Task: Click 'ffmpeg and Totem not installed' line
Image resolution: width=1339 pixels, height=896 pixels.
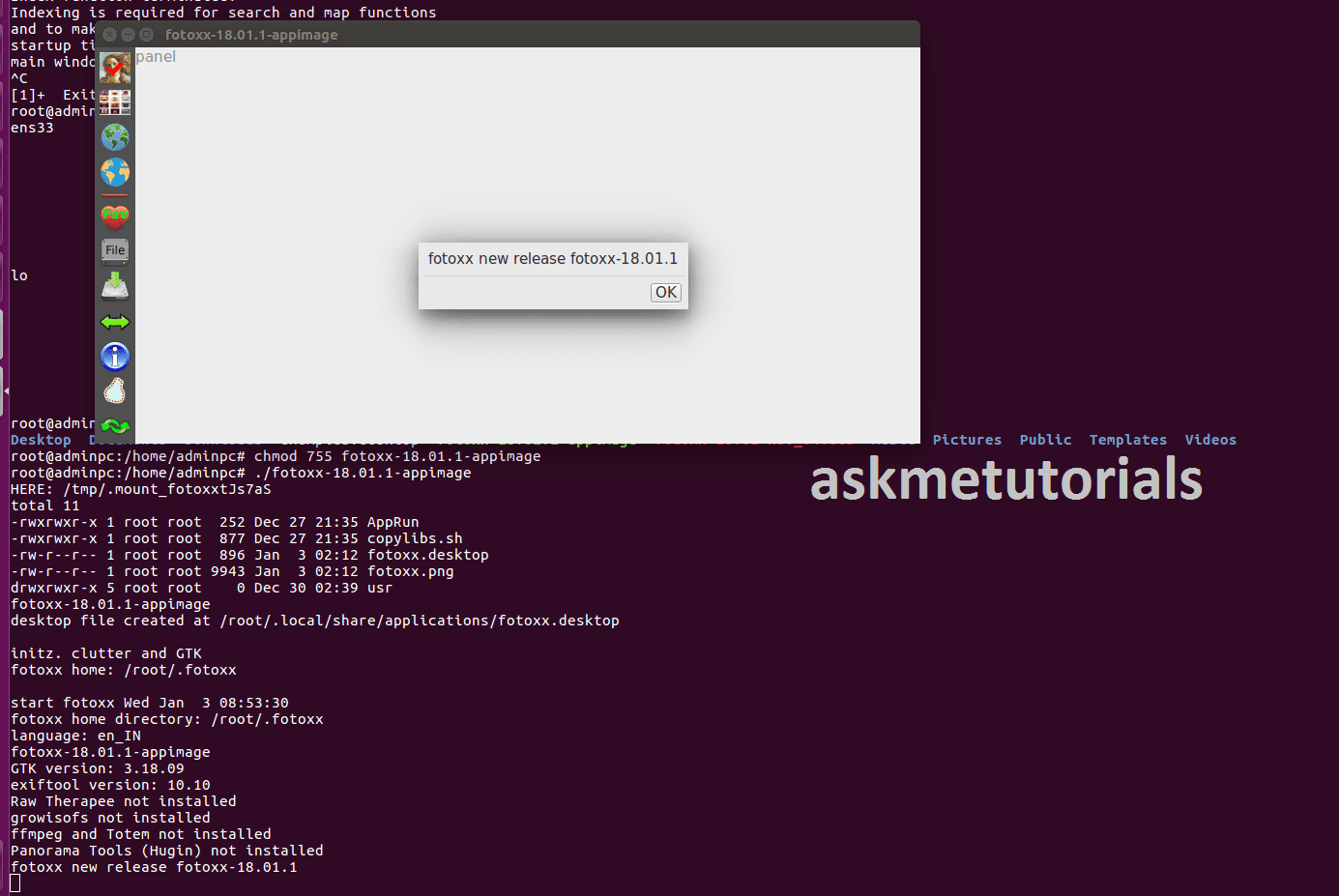Action: pos(141,834)
